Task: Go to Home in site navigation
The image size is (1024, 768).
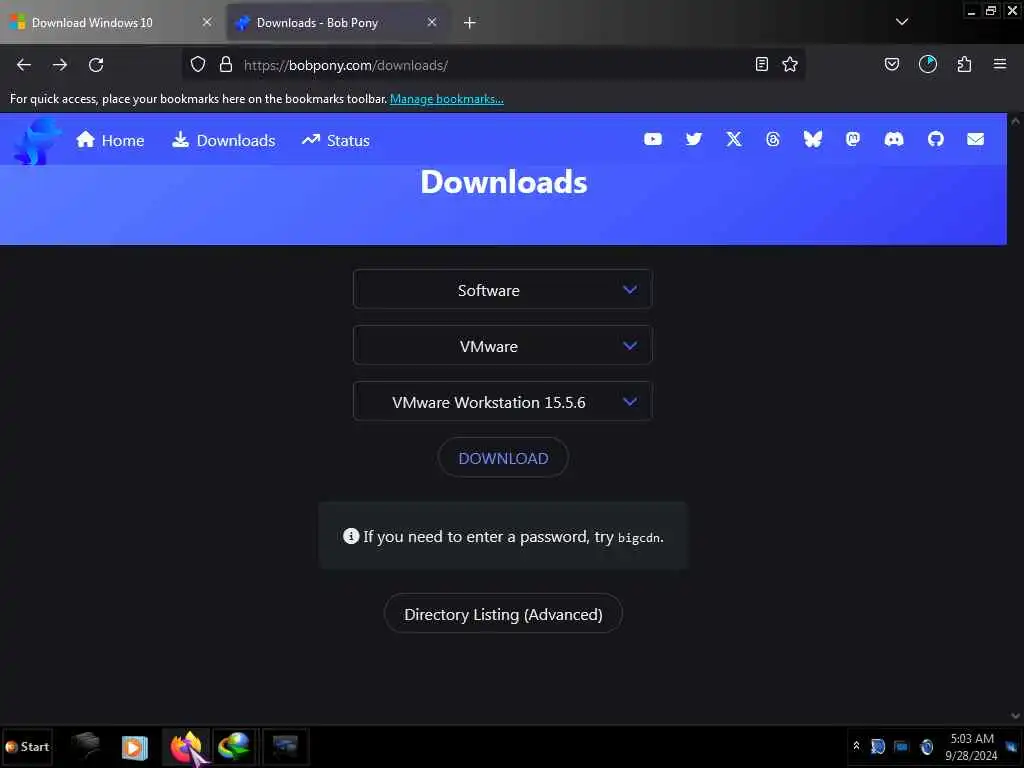Action: (110, 140)
